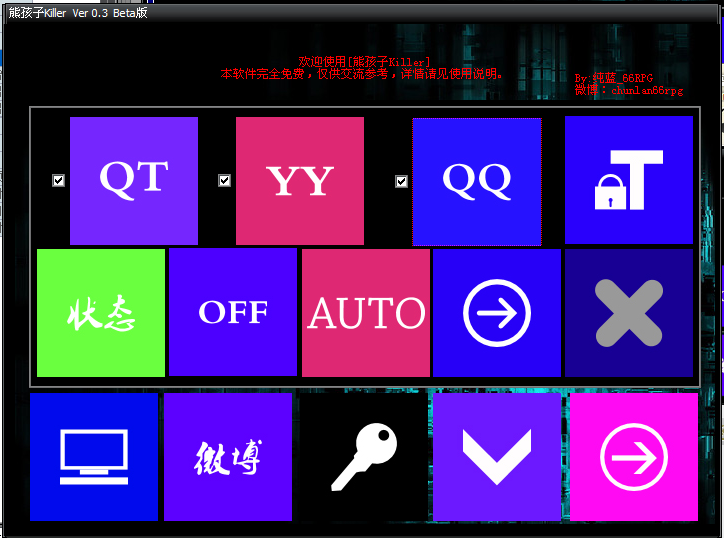Click the pink AUTO tile
The height and width of the screenshot is (538, 724).
tap(366, 313)
